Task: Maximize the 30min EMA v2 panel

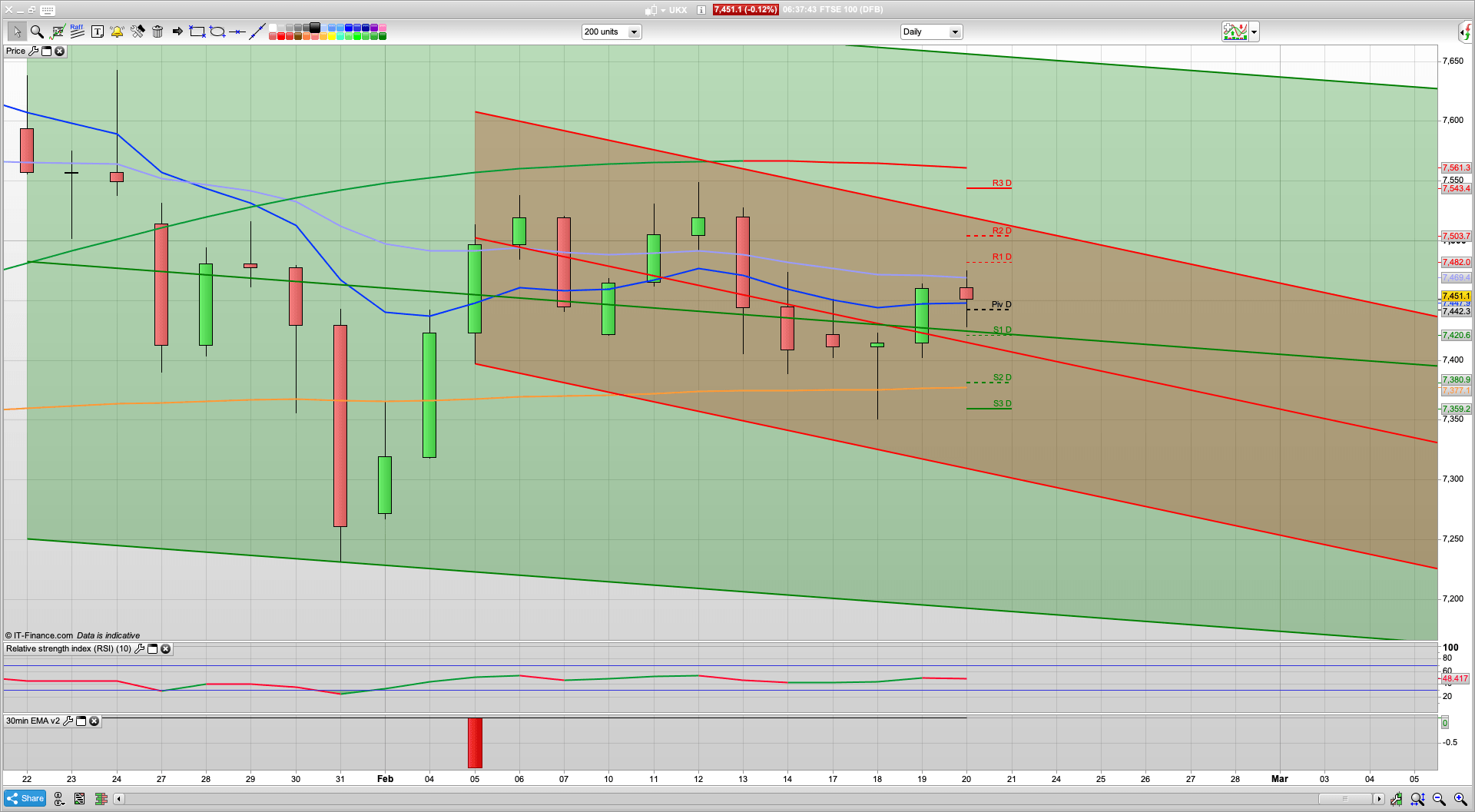Action: click(81, 721)
